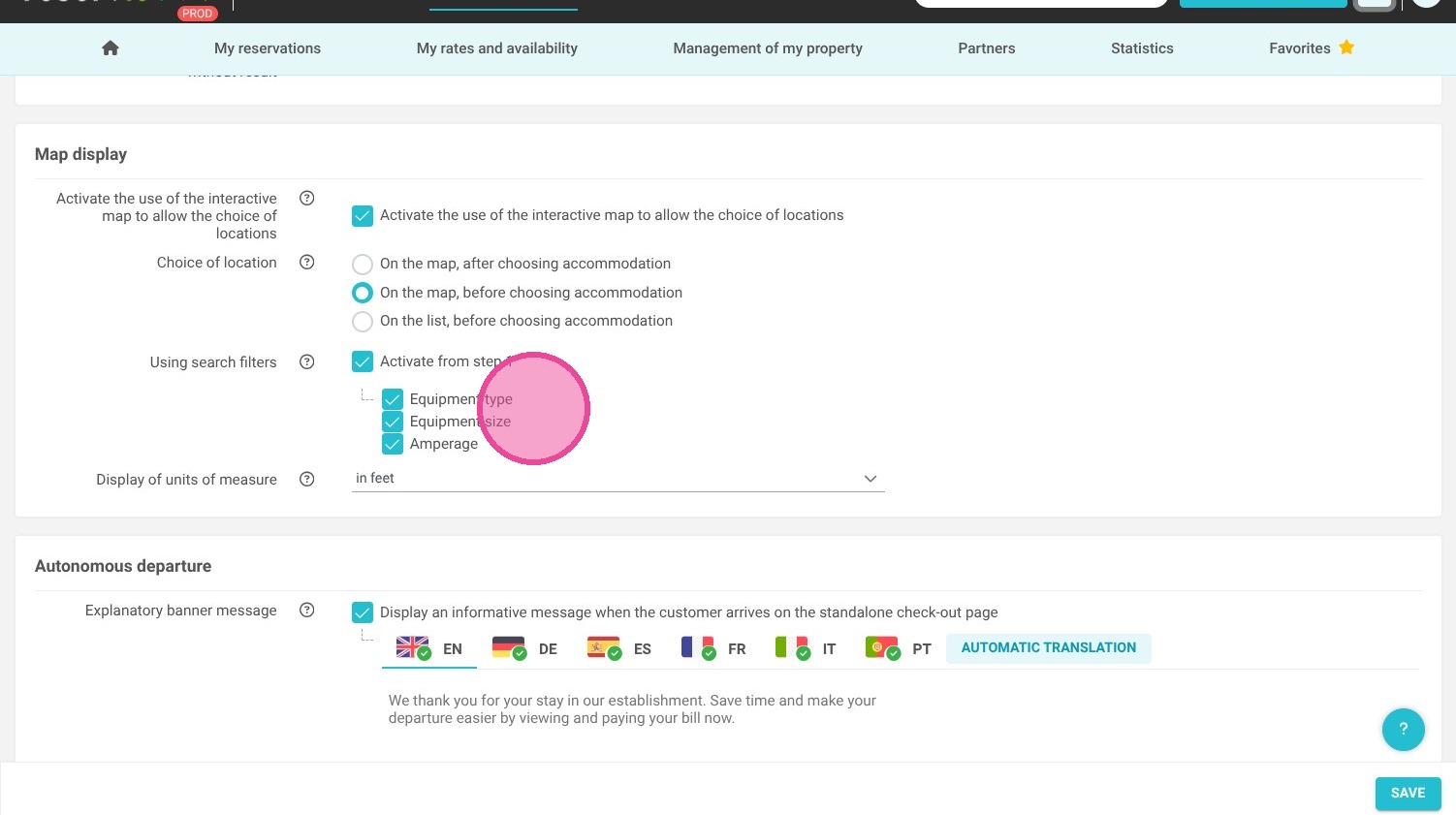Uncheck the interactive map activation checkbox
This screenshot has width=1456, height=815.
[363, 215]
